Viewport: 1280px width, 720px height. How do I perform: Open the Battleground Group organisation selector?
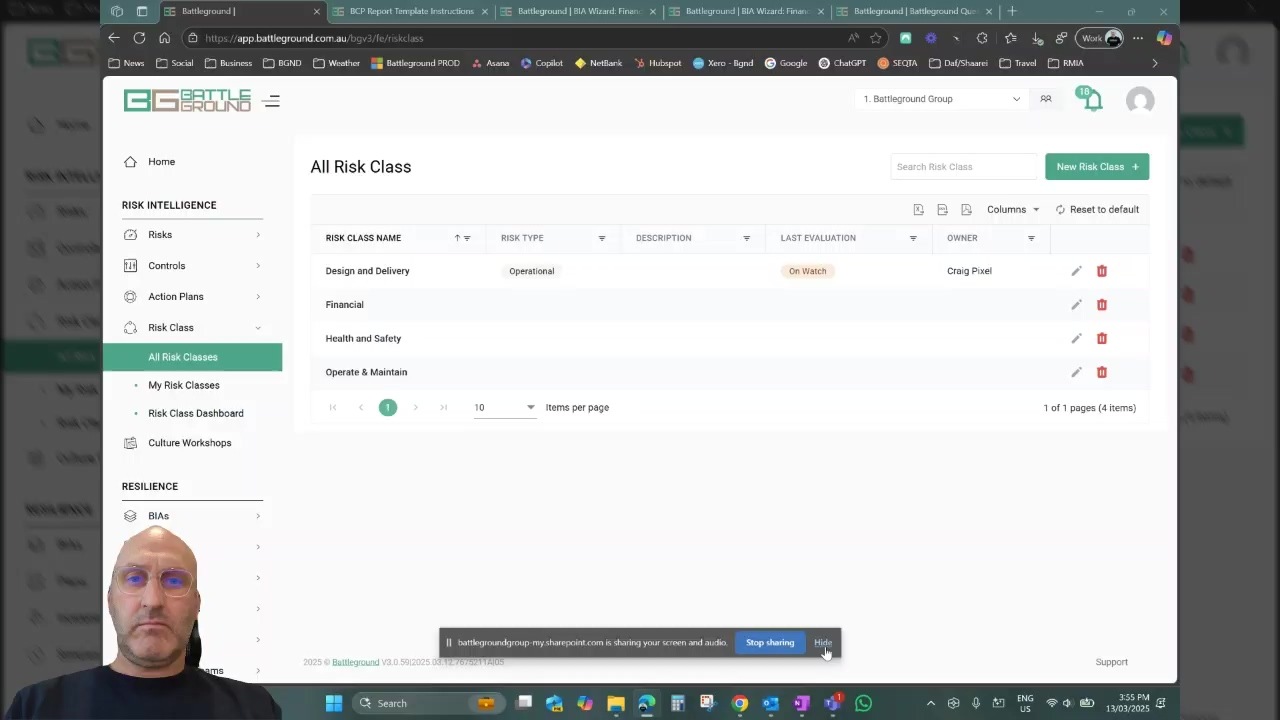click(x=941, y=99)
